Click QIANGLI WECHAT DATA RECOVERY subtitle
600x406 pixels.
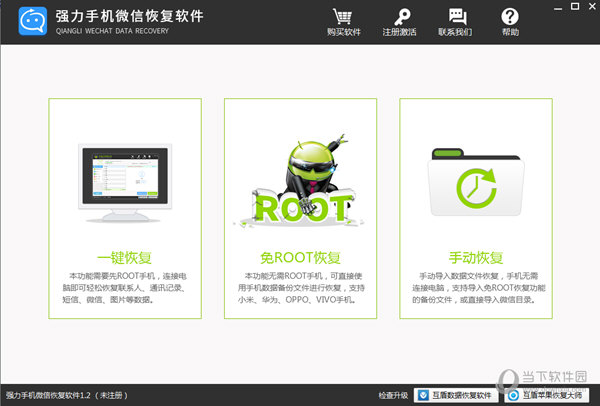pyautogui.click(x=112, y=31)
